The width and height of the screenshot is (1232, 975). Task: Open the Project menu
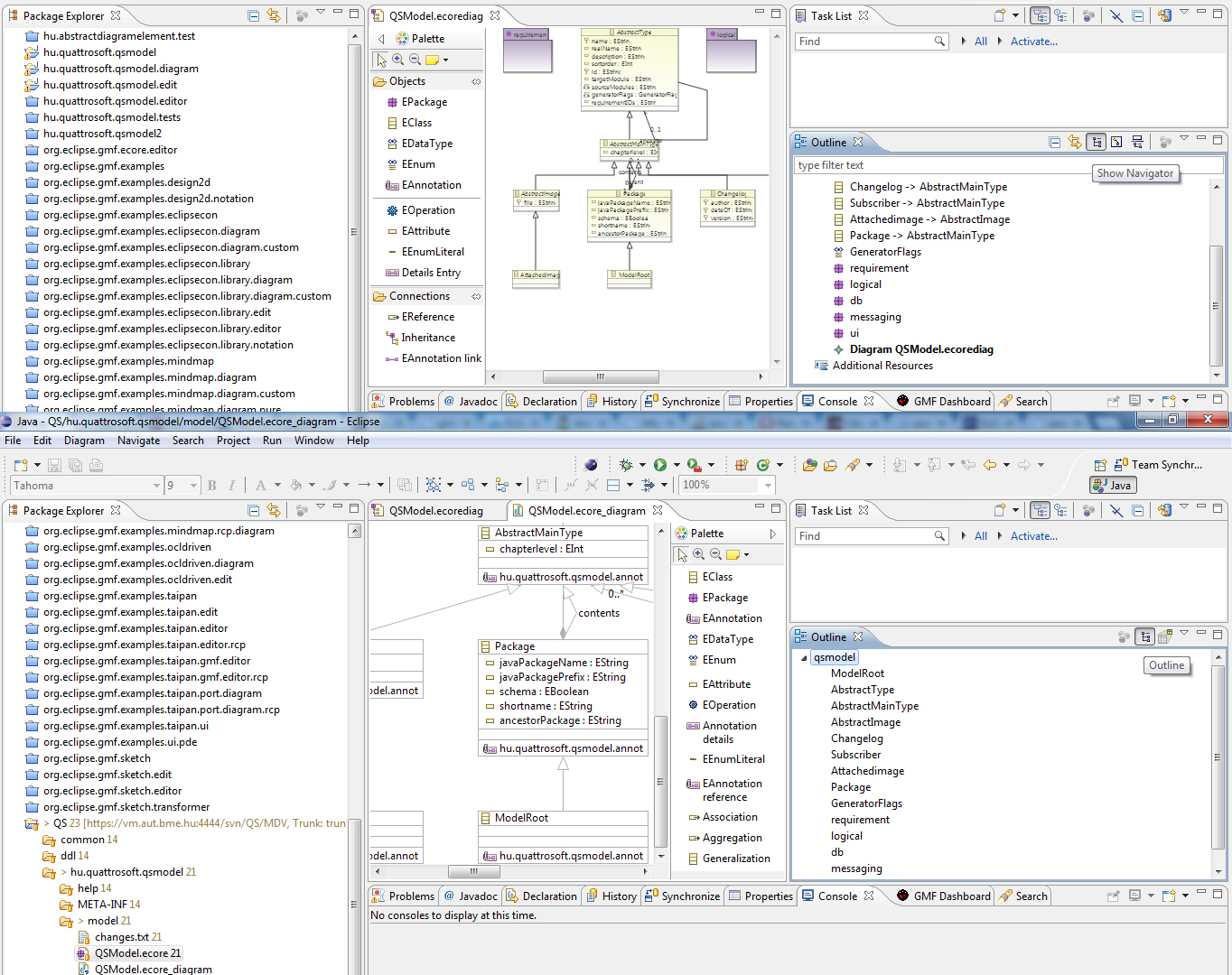[x=233, y=441]
